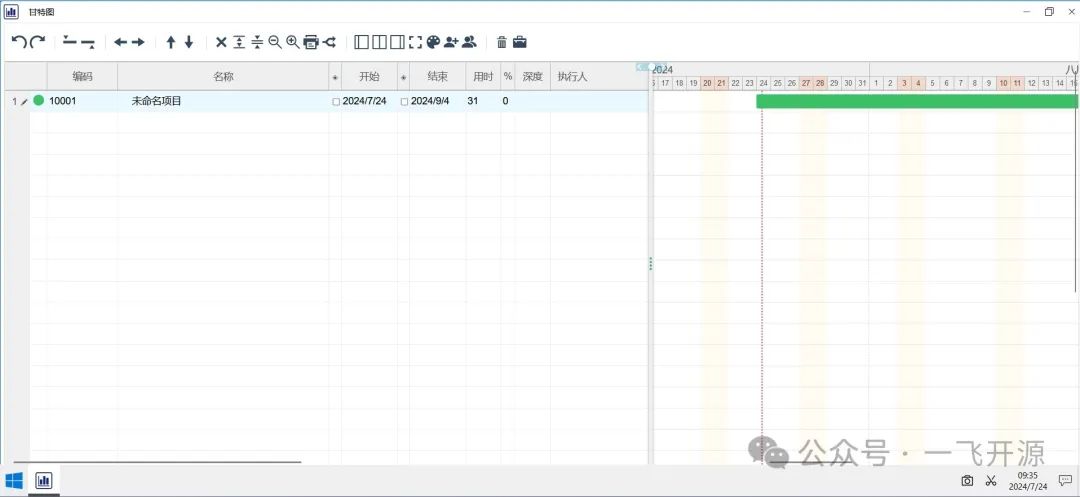This screenshot has height=497, width=1080.
Task: Click the 执行人 column header
Action: (572, 77)
